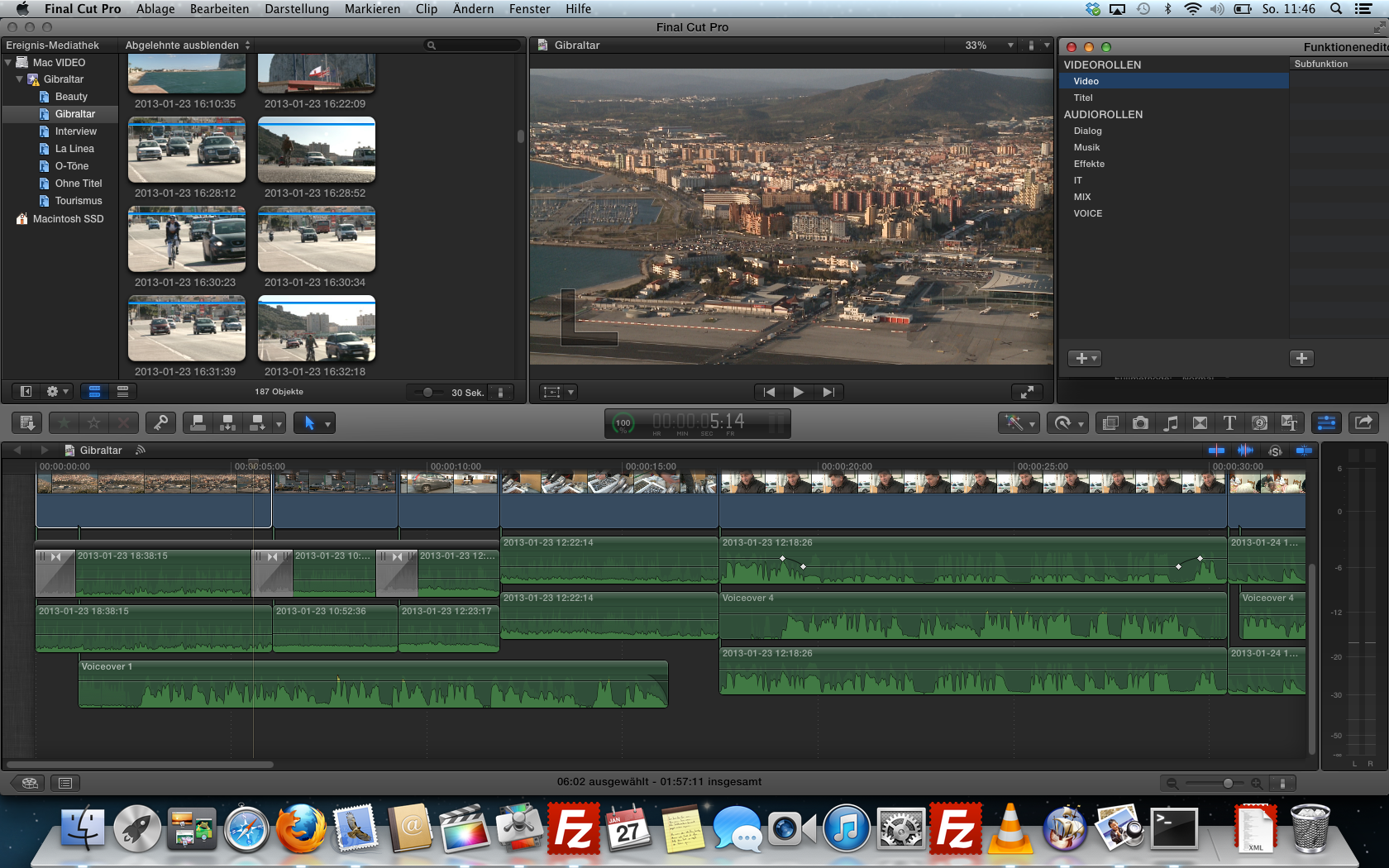
Task: Open the Generators browser
Action: click(1259, 423)
